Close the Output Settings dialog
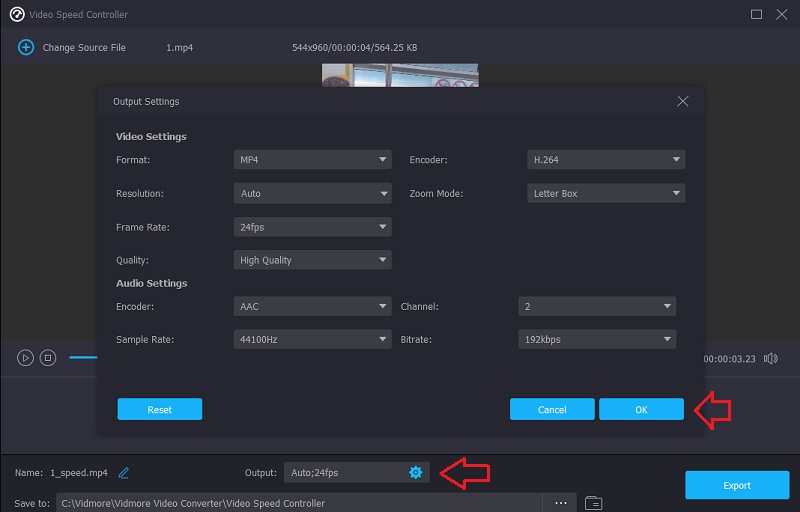Screen dimensions: 800x512 pos(683,101)
